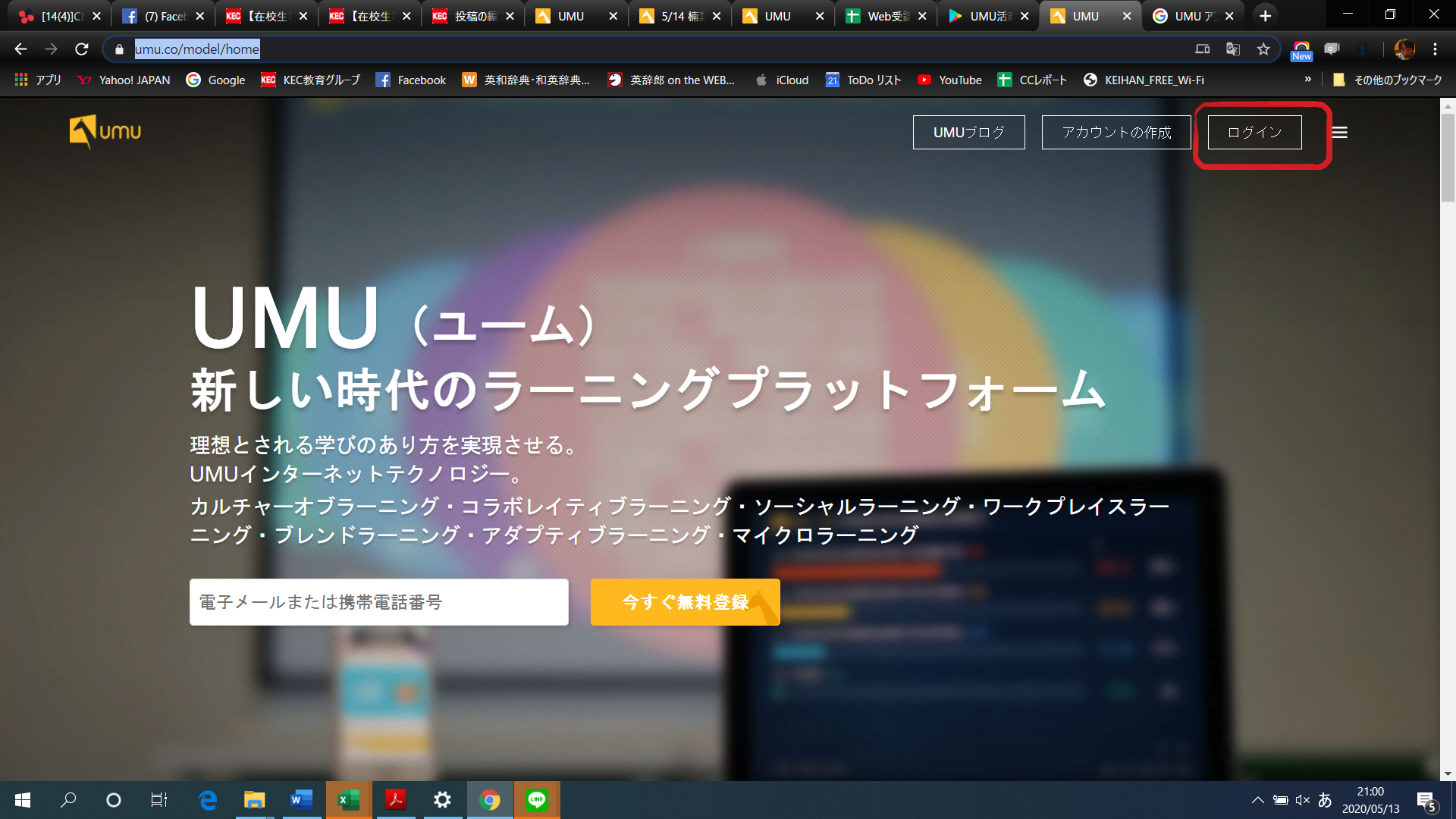Open the Windows Start menu
Image resolution: width=1456 pixels, height=819 pixels.
click(23, 800)
